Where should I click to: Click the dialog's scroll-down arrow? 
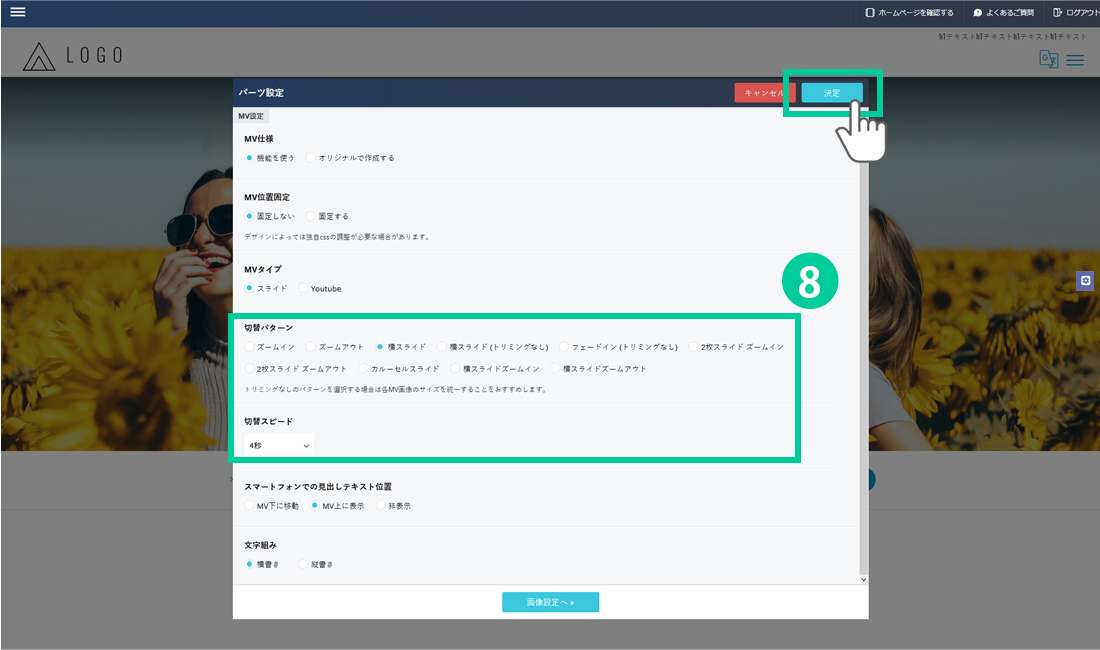(863, 578)
